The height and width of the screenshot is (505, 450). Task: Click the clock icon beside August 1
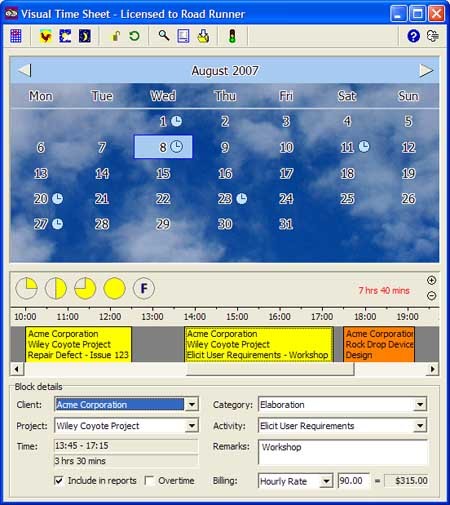pyautogui.click(x=176, y=121)
